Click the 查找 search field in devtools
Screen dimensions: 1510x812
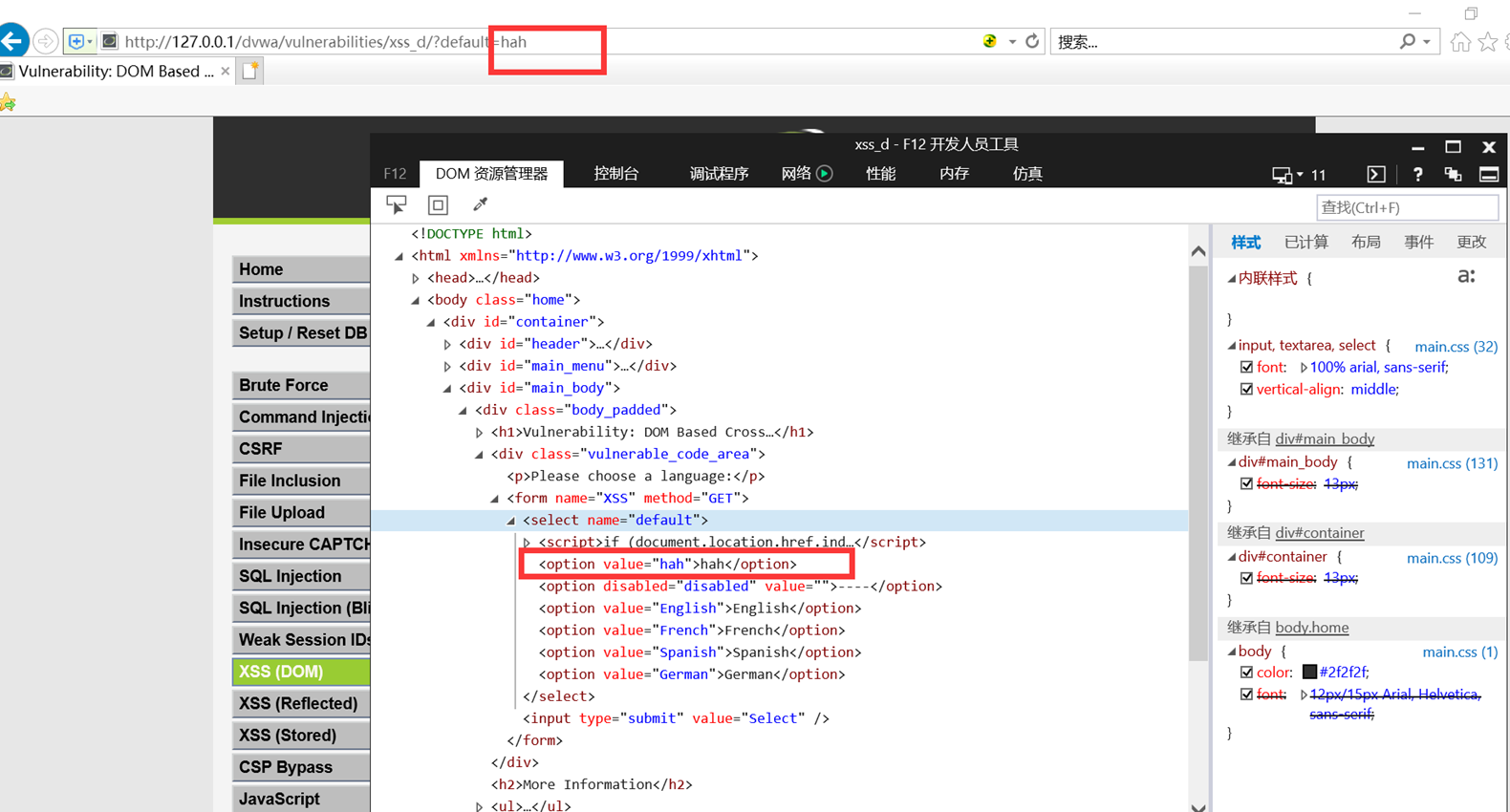1407,207
